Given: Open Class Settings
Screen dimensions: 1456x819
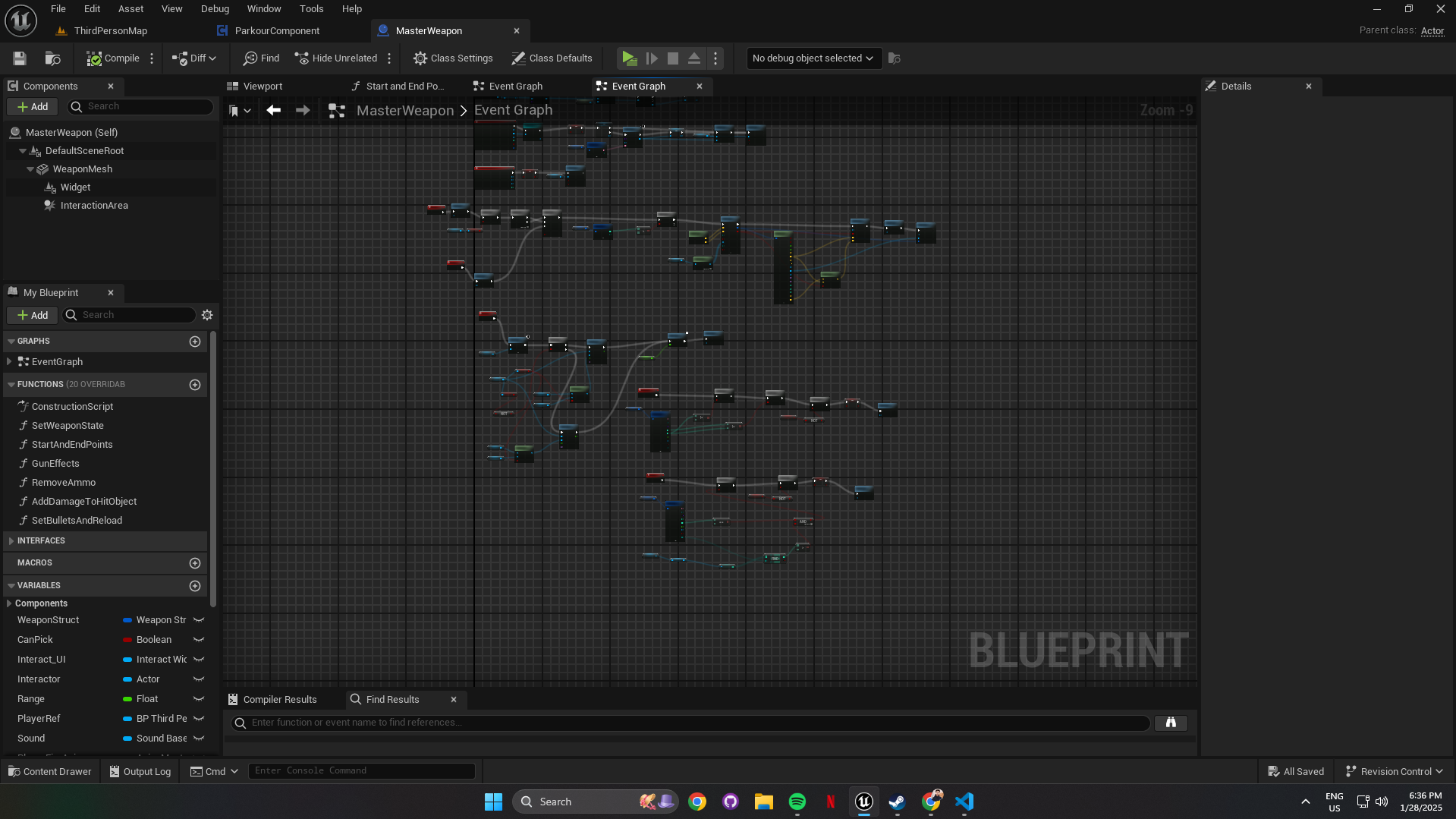Looking at the screenshot, I should click(453, 58).
